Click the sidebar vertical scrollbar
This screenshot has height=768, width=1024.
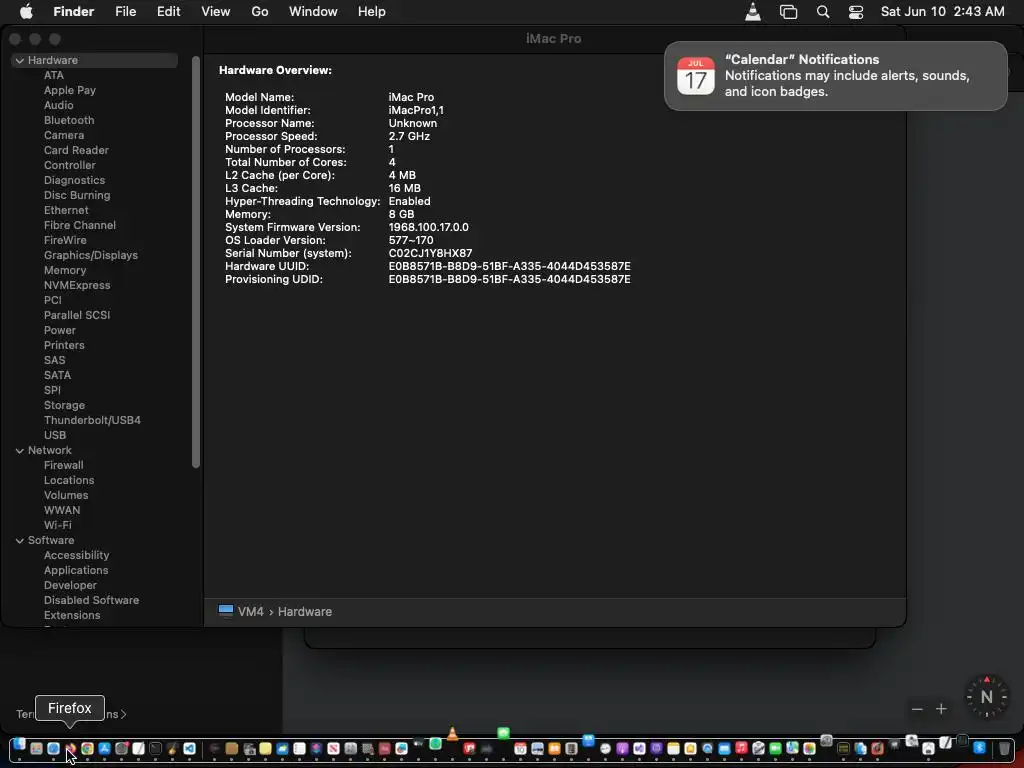click(195, 262)
